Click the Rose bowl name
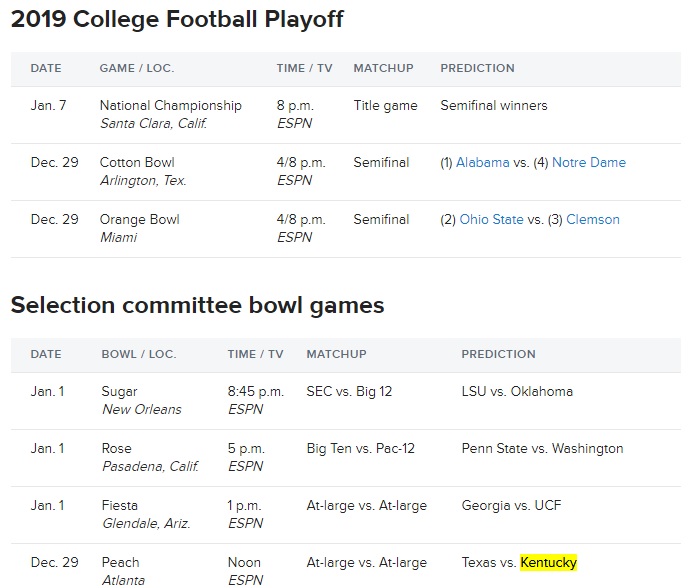This screenshot has width=698, height=588. (117, 449)
